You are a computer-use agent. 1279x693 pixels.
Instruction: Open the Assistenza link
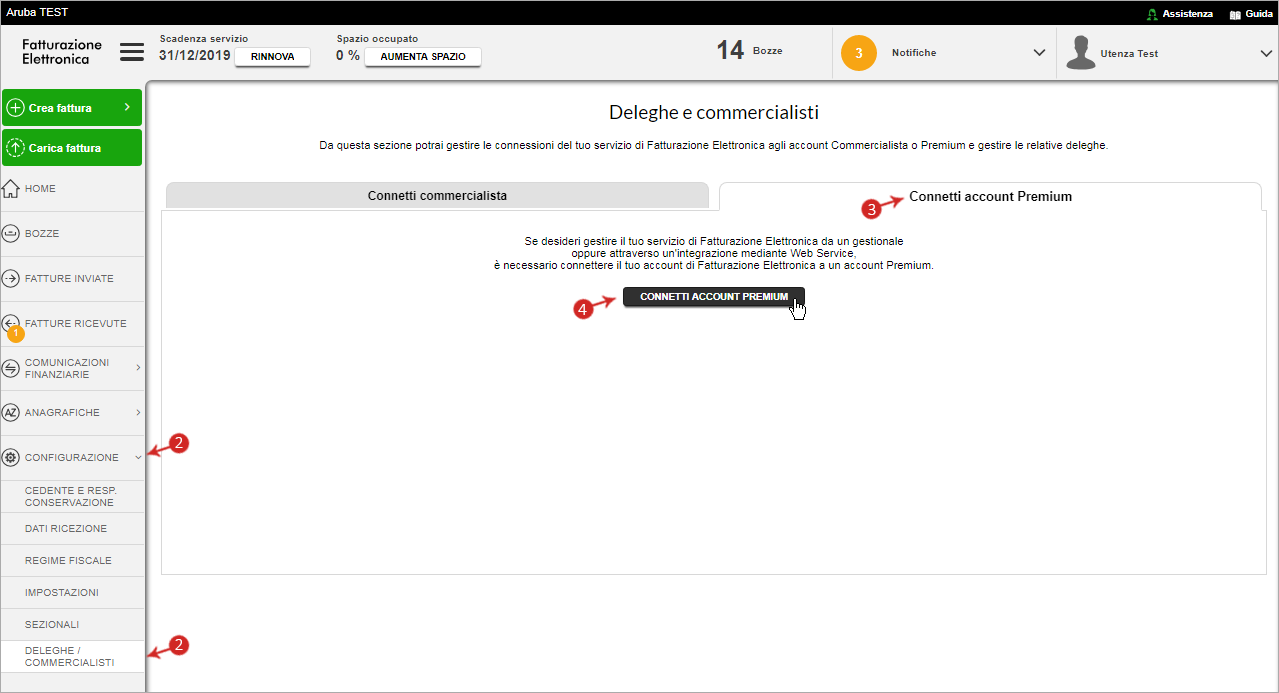[x=1187, y=14]
